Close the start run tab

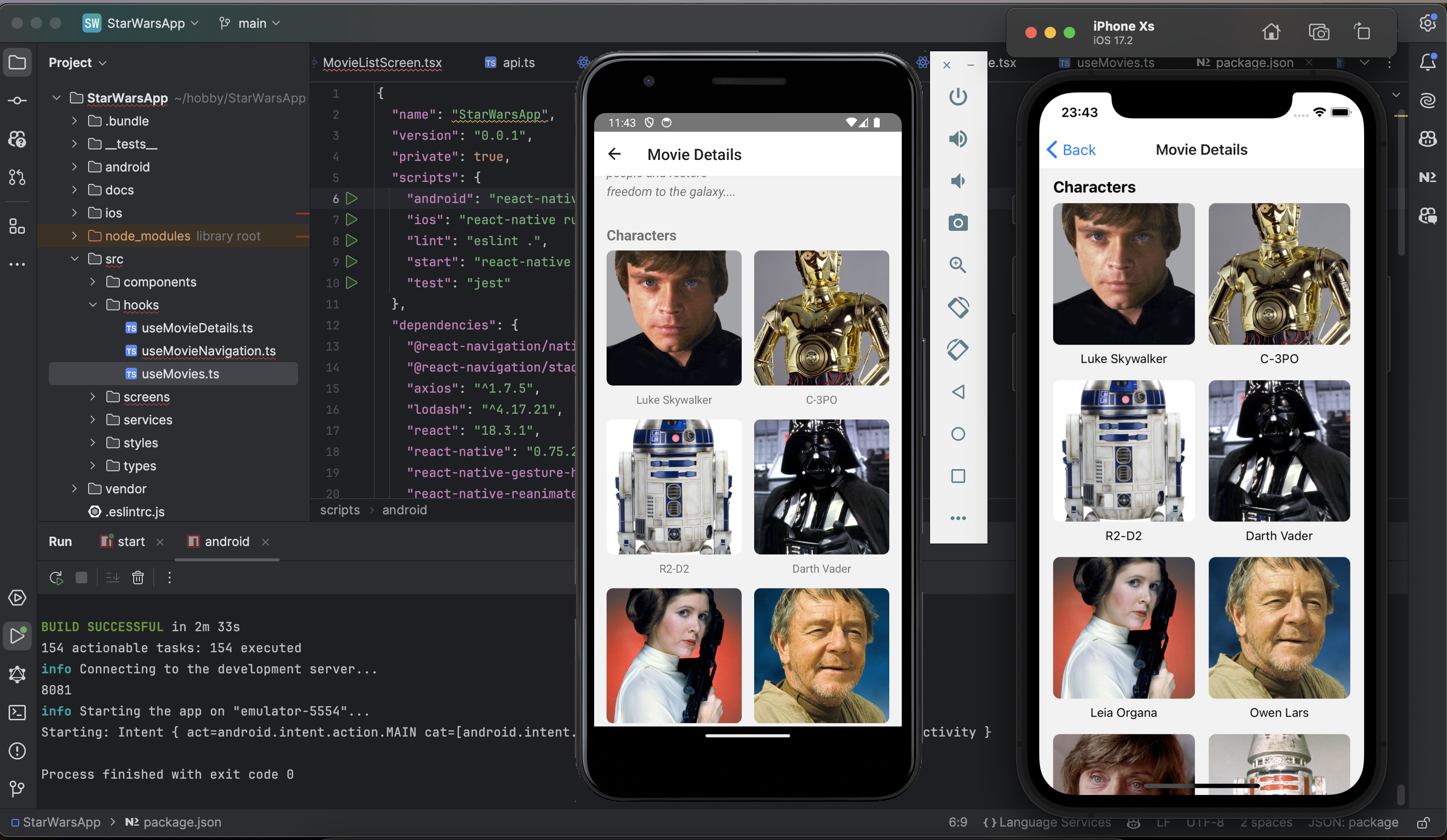click(x=160, y=542)
